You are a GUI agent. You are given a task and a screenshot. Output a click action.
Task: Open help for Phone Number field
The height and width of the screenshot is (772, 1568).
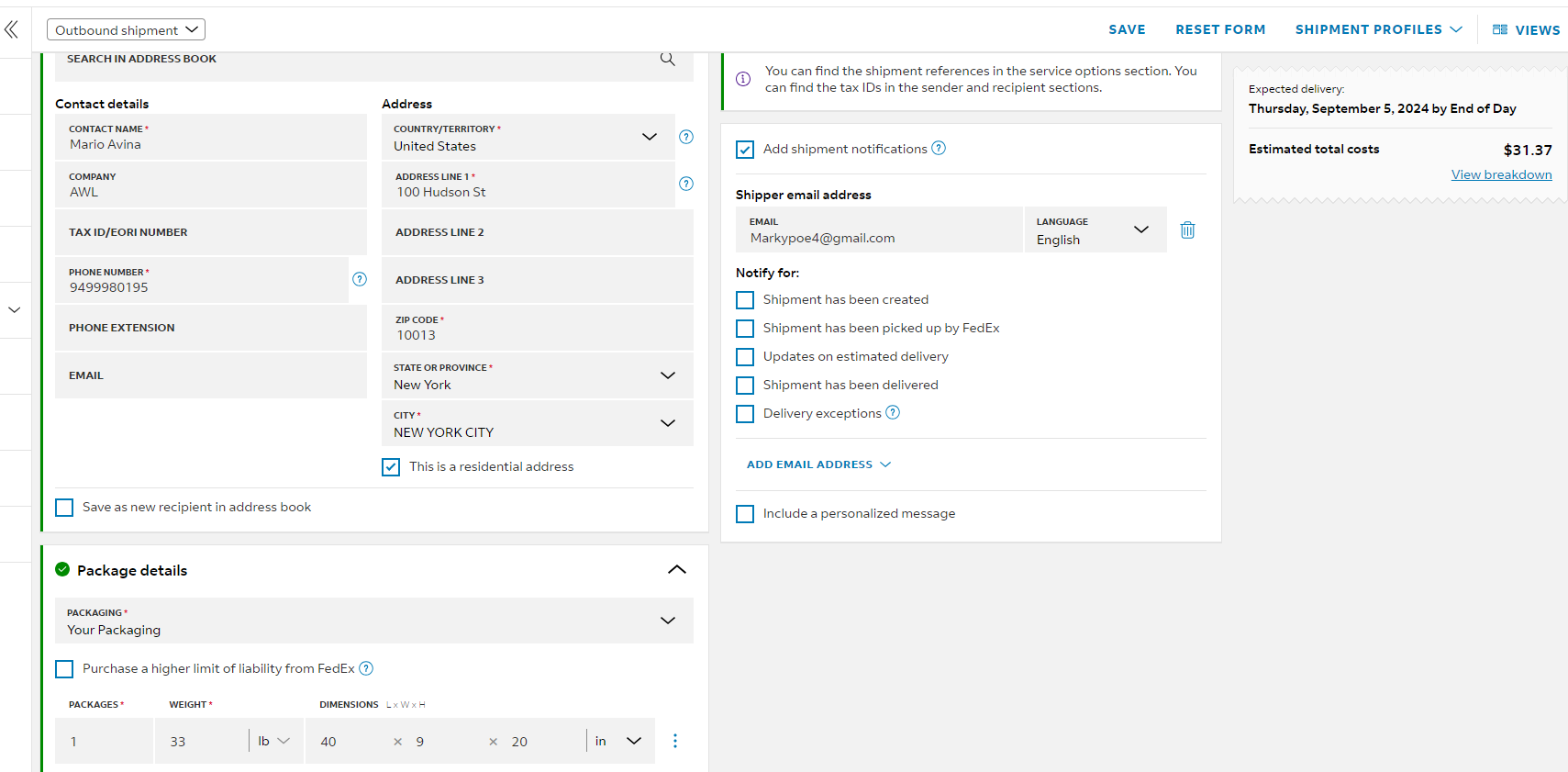(360, 279)
